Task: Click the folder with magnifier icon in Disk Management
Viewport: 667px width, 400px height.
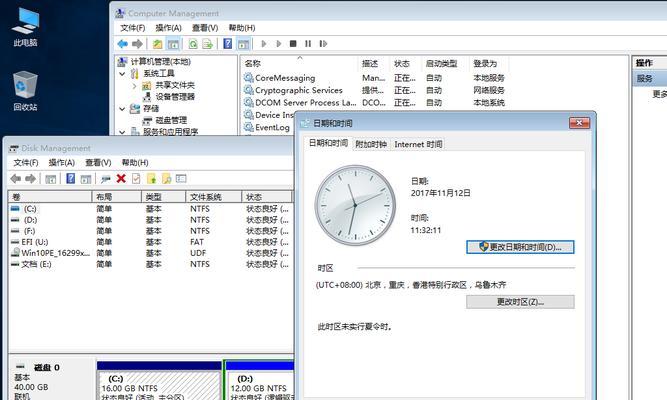Action: pyautogui.click(x=166, y=179)
